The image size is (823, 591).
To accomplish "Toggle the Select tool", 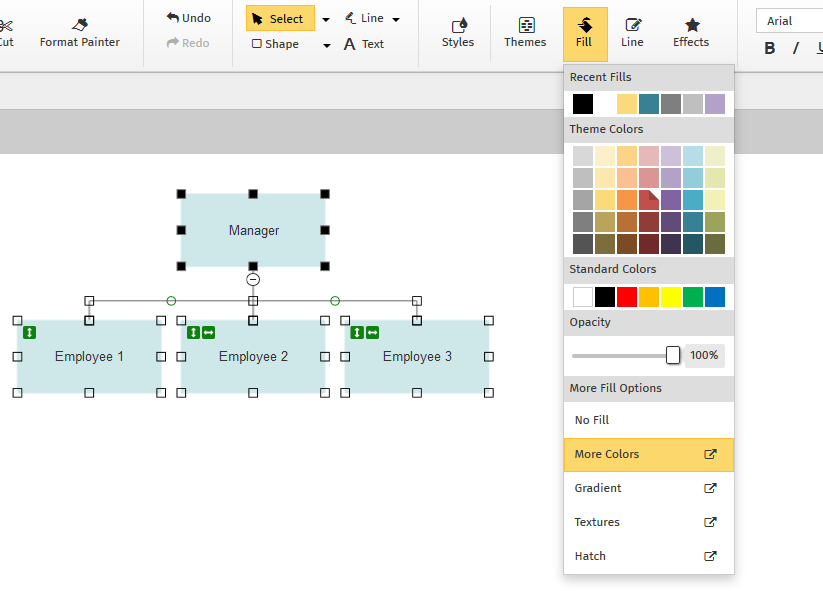I will pos(279,19).
